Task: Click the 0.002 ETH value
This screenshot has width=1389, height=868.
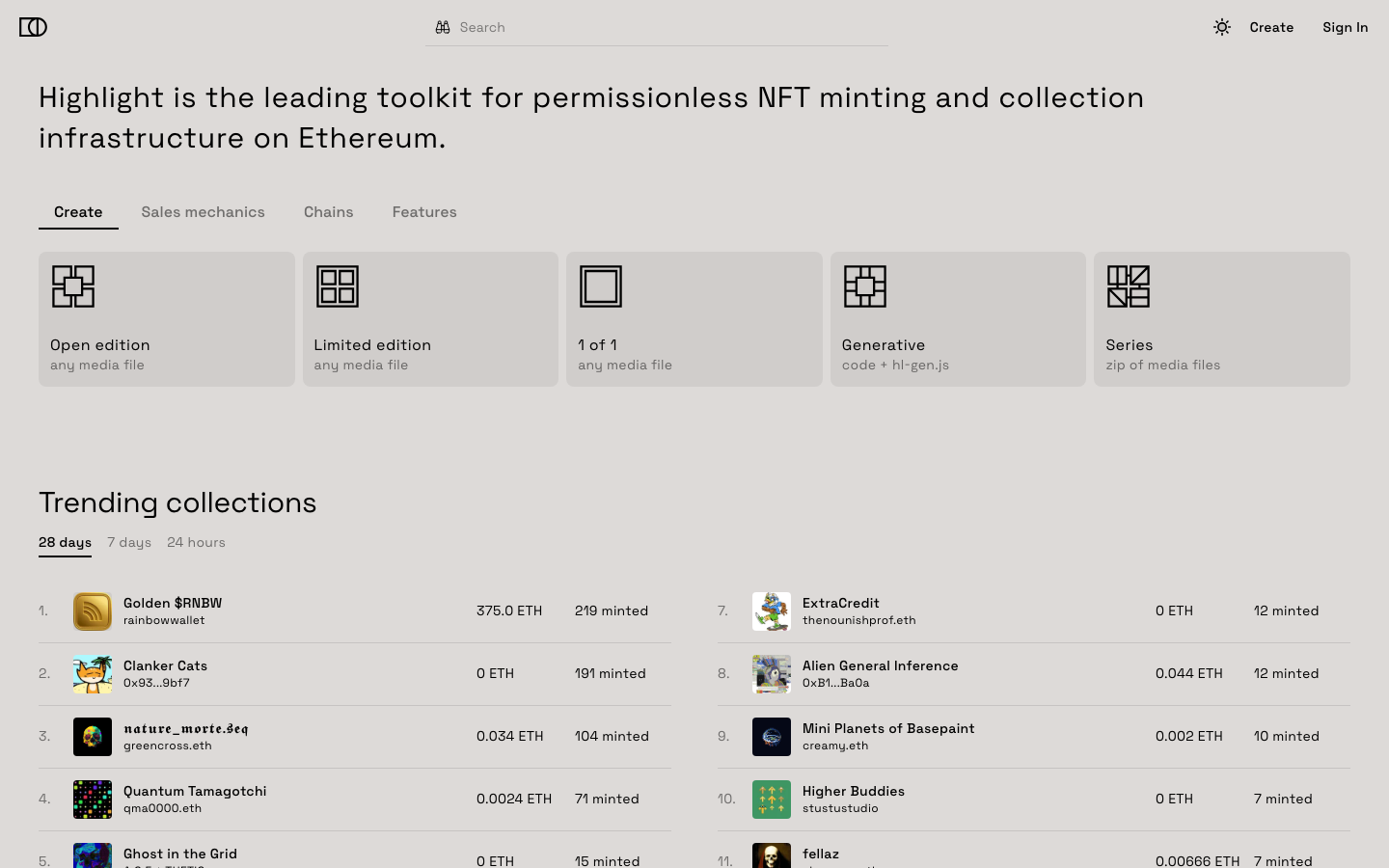Action: click(1189, 736)
